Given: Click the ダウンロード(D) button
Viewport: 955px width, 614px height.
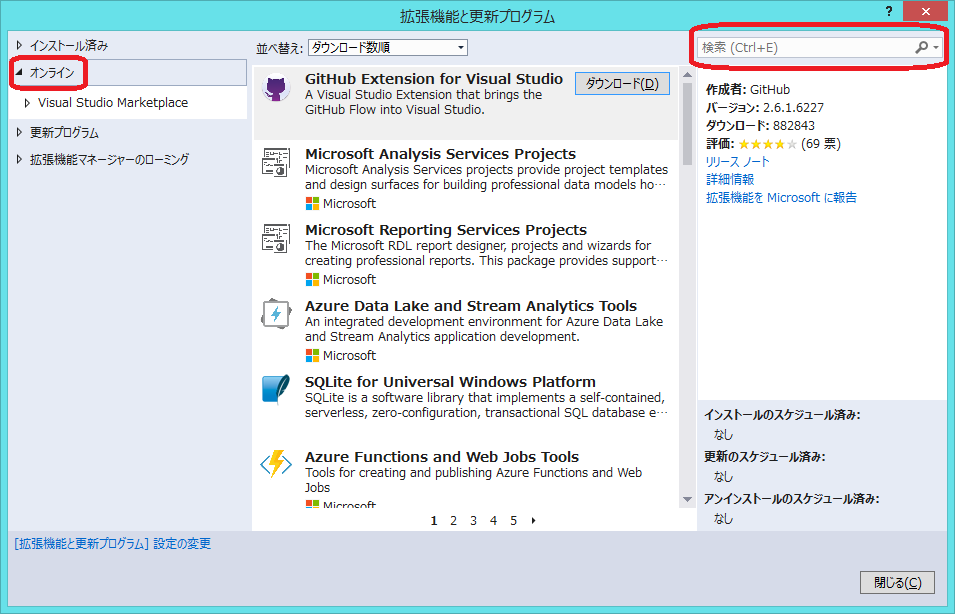Looking at the screenshot, I should click(622, 84).
